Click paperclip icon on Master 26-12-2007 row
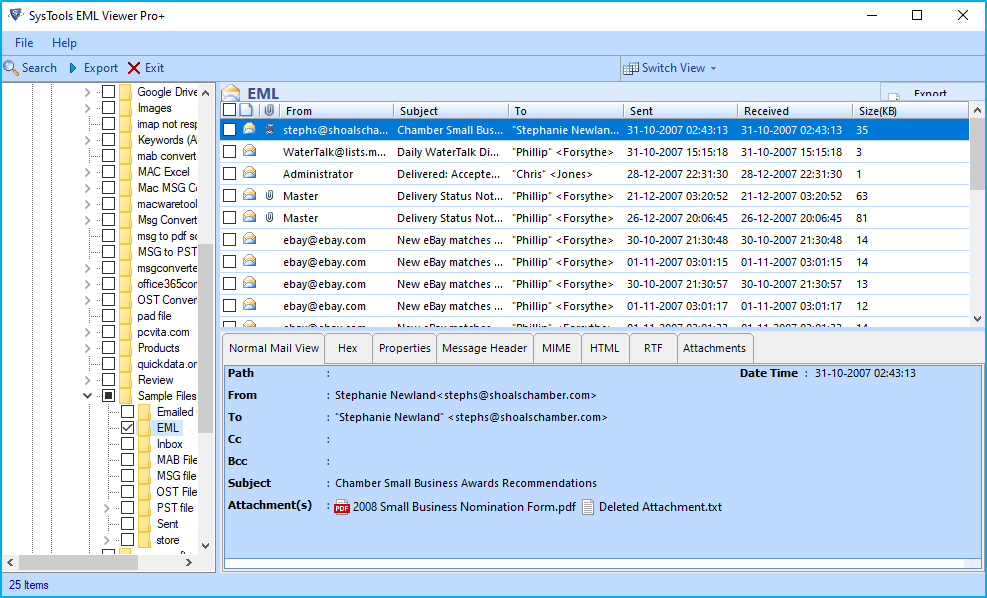This screenshot has width=987, height=598. [x=269, y=218]
